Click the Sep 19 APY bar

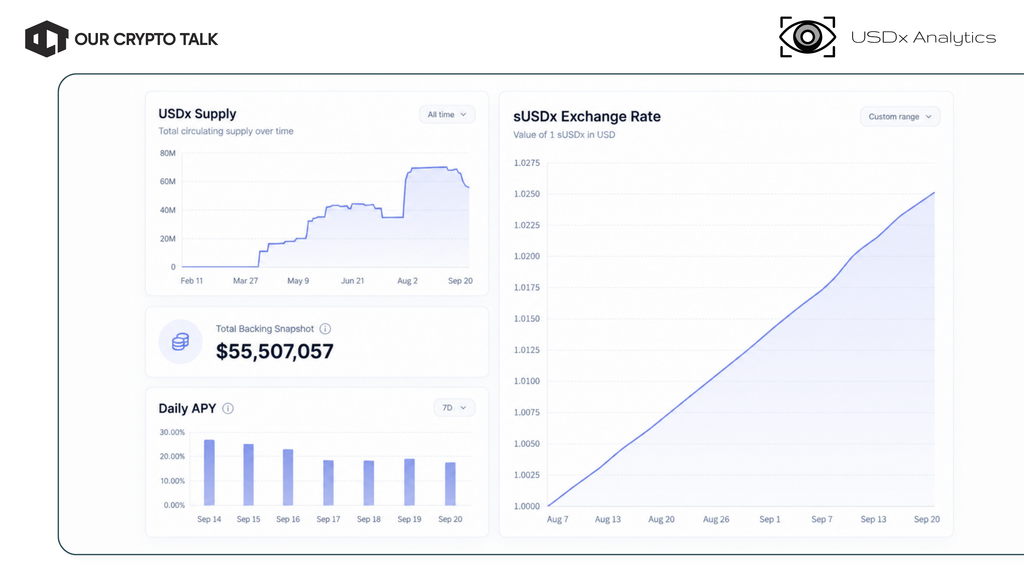[x=409, y=482]
